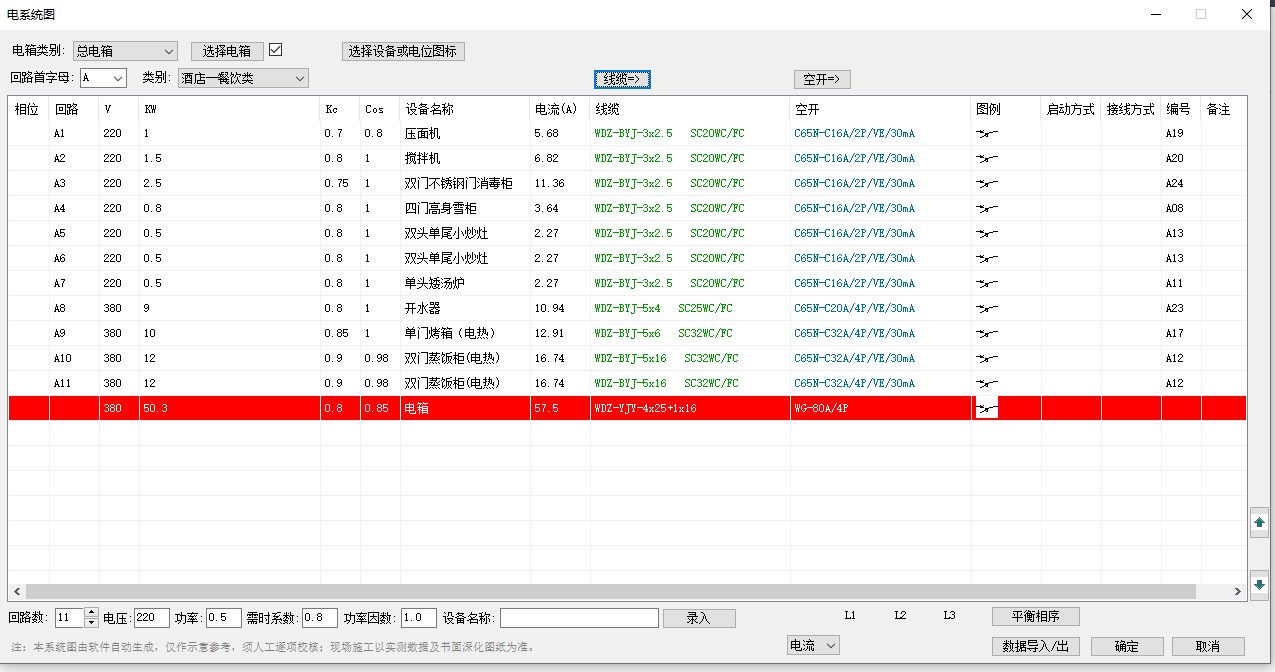Viewport: 1275px width, 672px height.
Task: Open the 回路首字母 dropdown showing A
Action: click(103, 77)
